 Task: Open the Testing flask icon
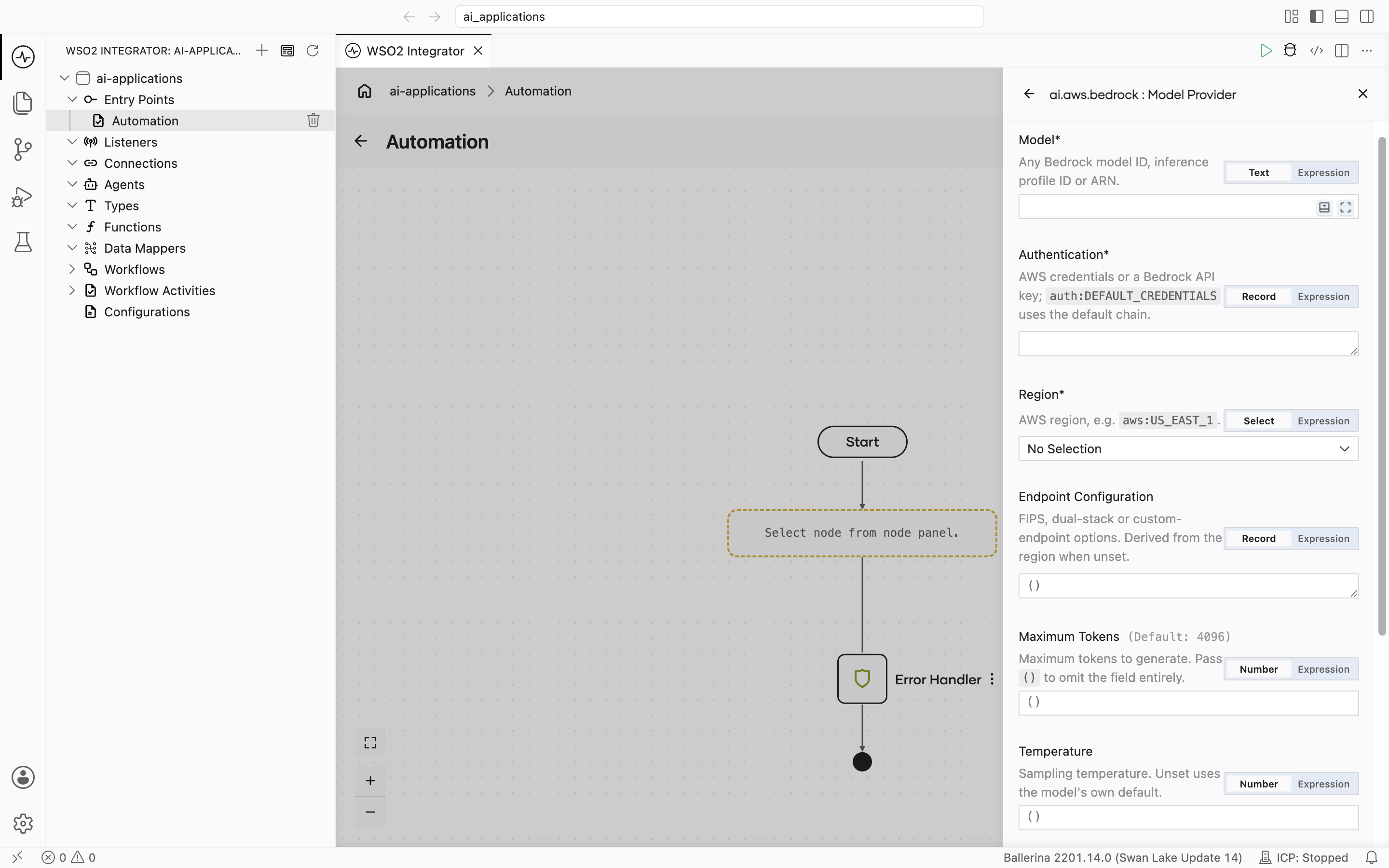point(23,242)
